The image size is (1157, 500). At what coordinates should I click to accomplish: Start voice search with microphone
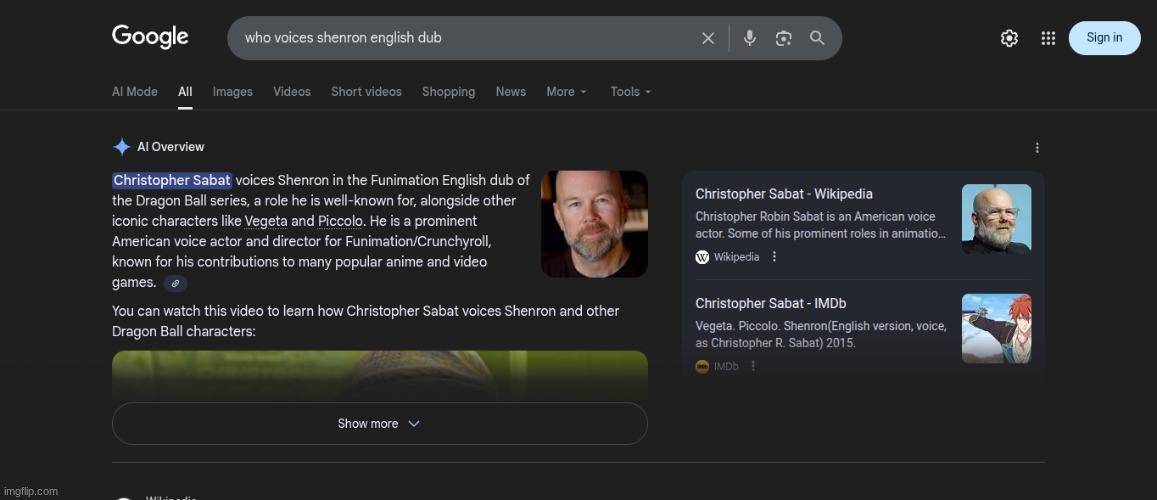pos(750,38)
